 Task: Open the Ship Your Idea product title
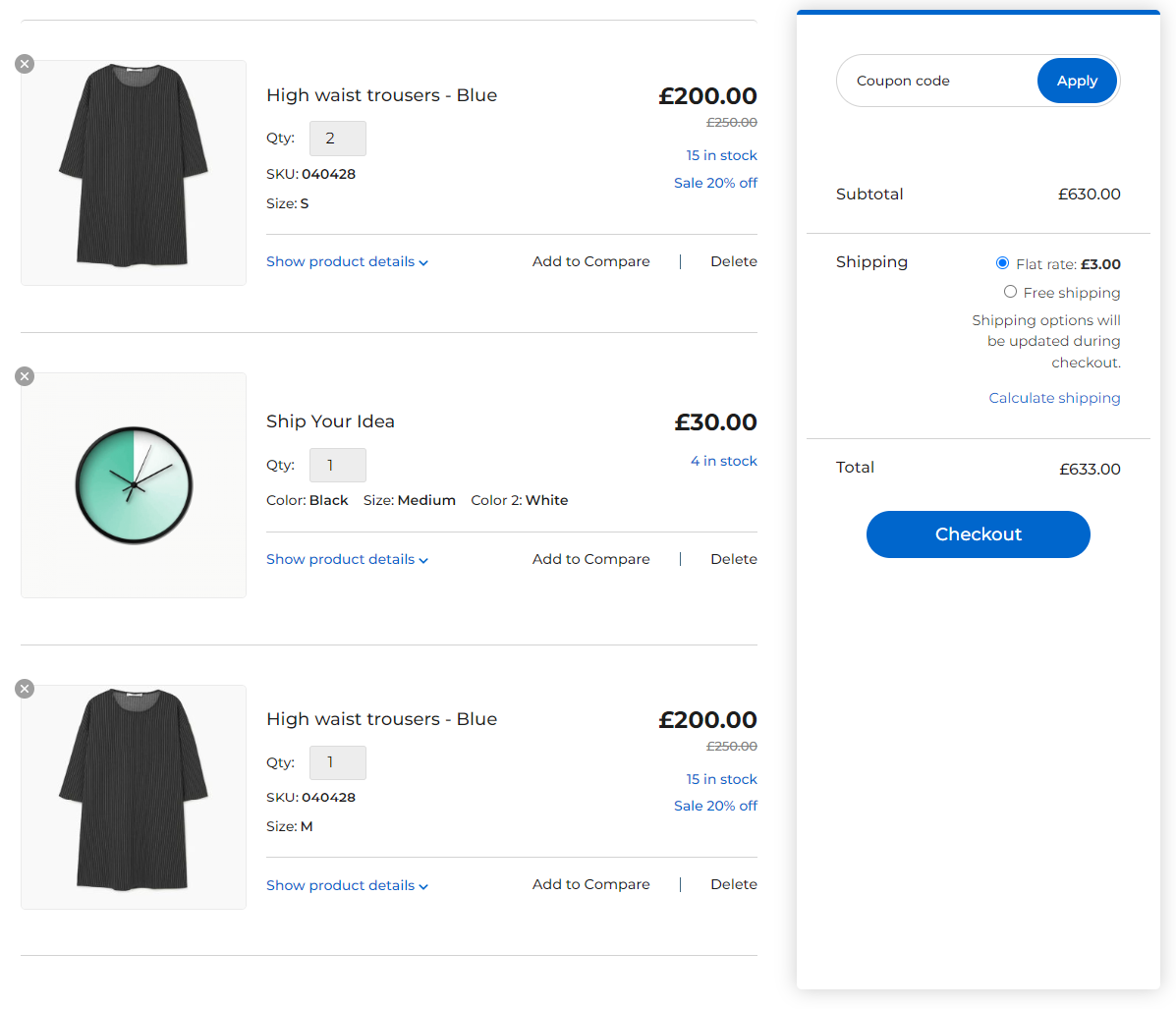pyautogui.click(x=330, y=421)
